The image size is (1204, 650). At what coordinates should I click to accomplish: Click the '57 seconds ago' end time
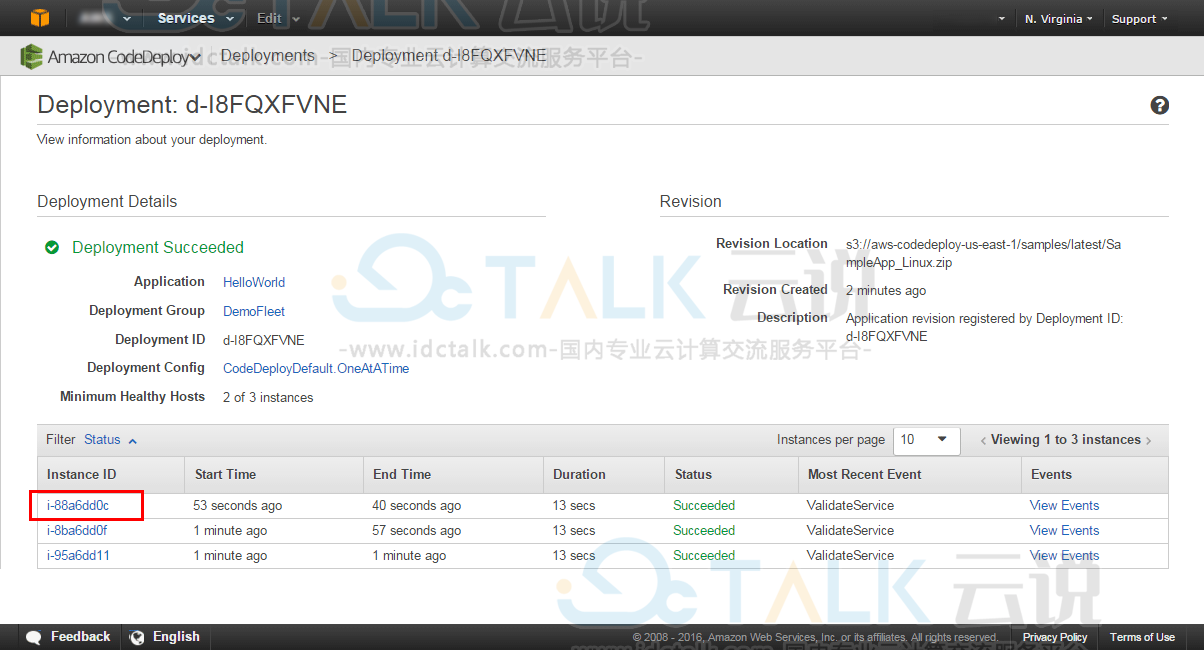pos(417,531)
